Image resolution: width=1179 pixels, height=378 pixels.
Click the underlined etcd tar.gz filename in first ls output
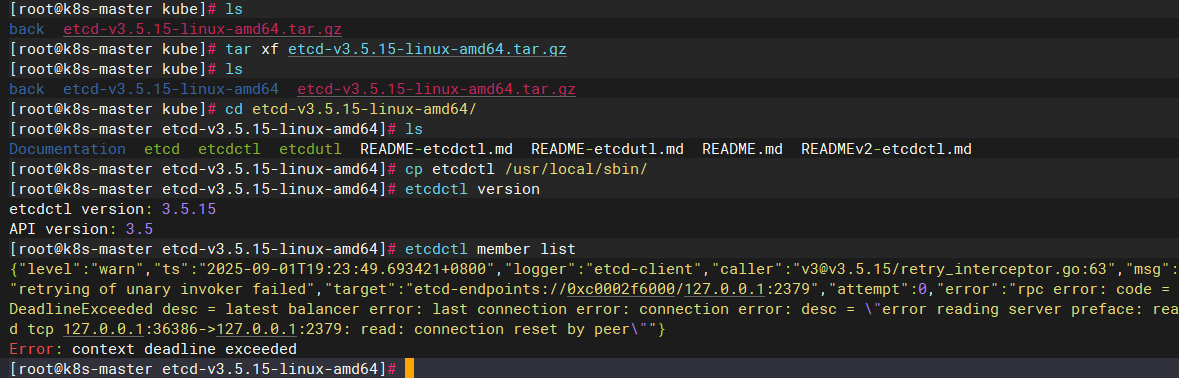[x=202, y=30]
